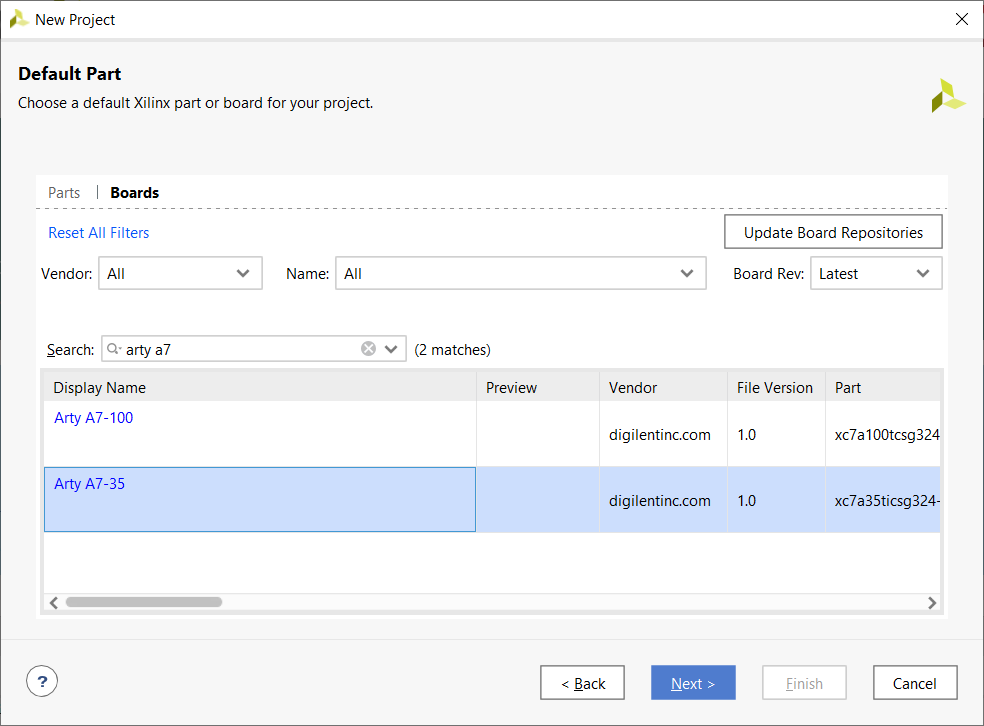Cancel the New Project wizard
The width and height of the screenshot is (984, 726).
pyautogui.click(x=915, y=683)
